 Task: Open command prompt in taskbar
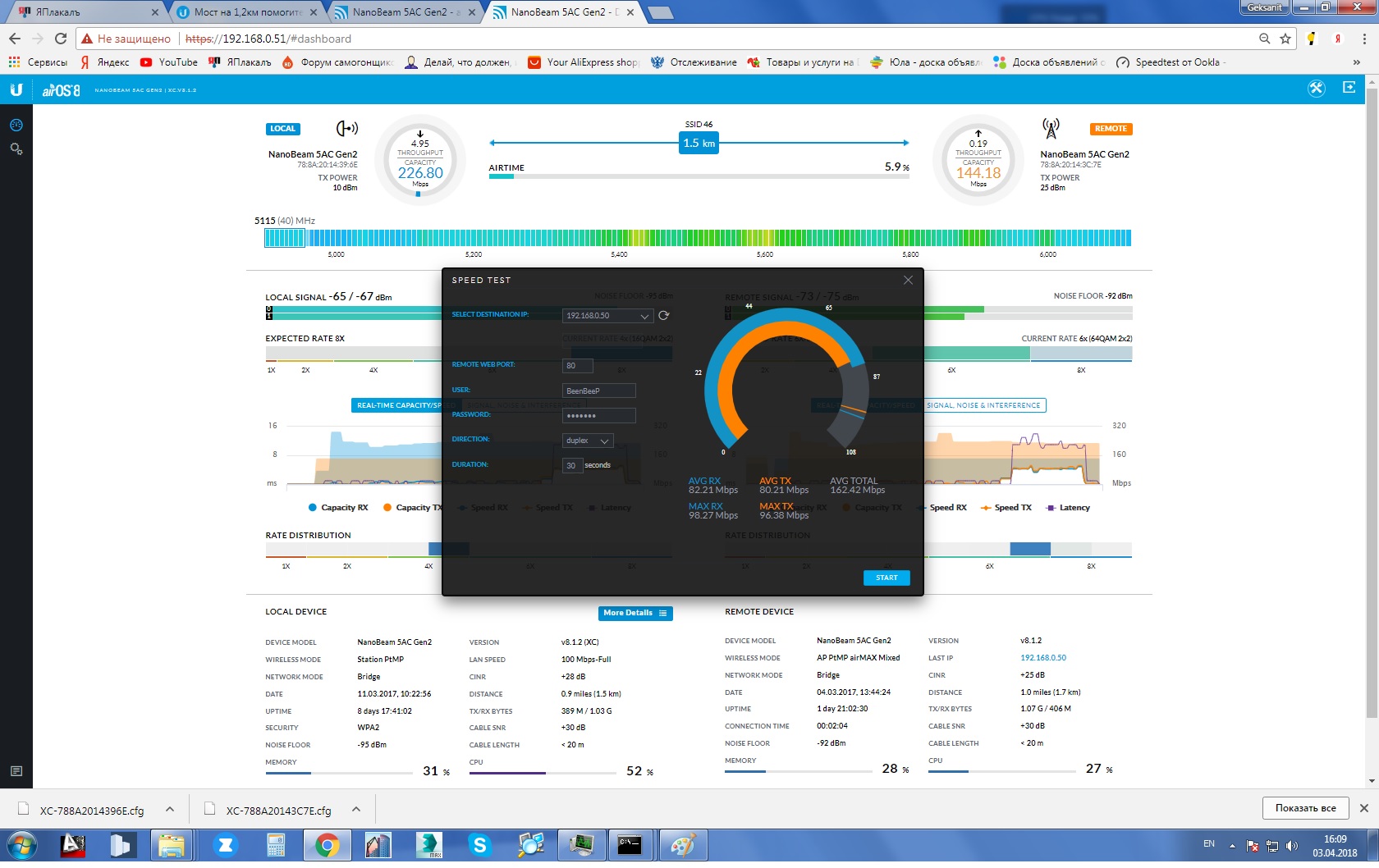coord(630,846)
